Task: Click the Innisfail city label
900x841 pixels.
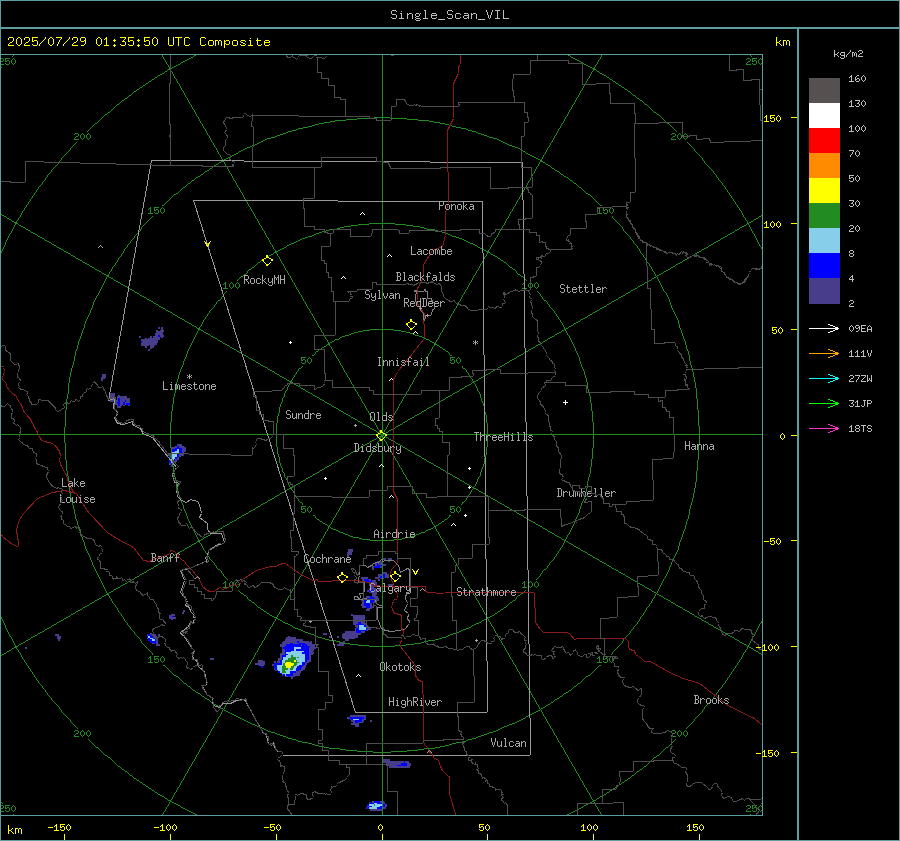Action: coord(403,362)
